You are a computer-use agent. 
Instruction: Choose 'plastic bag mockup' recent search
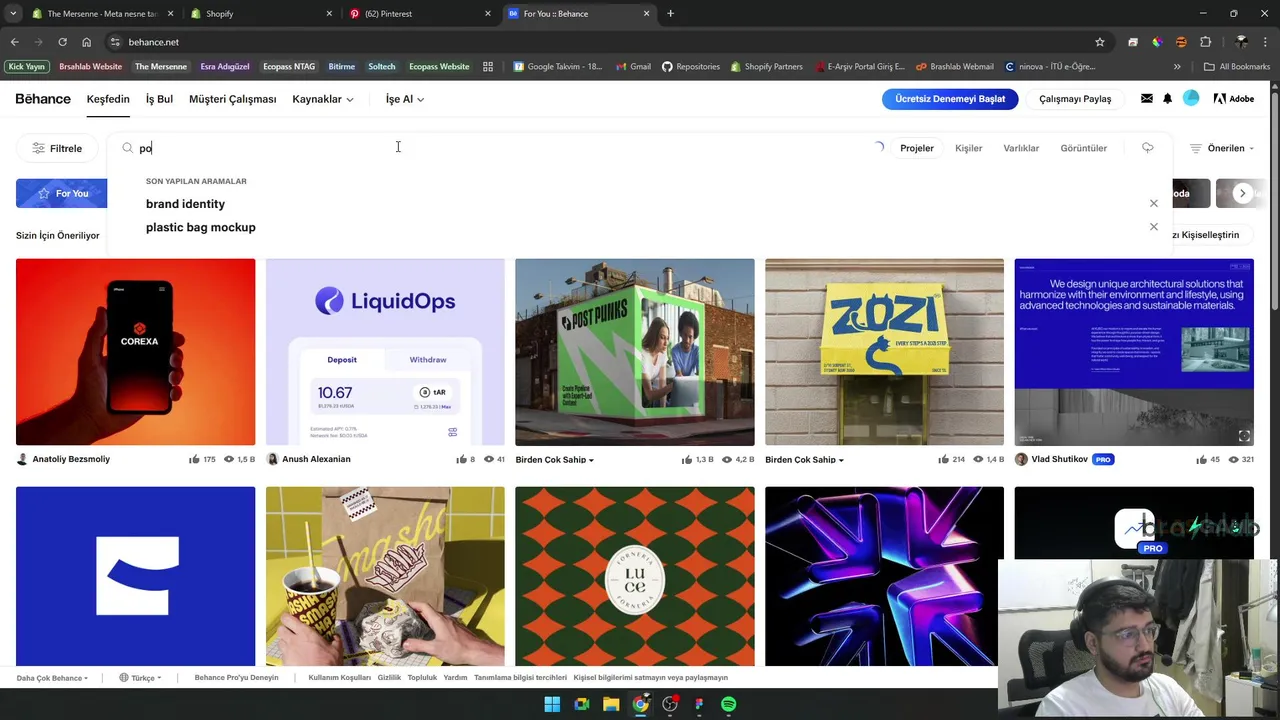(200, 227)
